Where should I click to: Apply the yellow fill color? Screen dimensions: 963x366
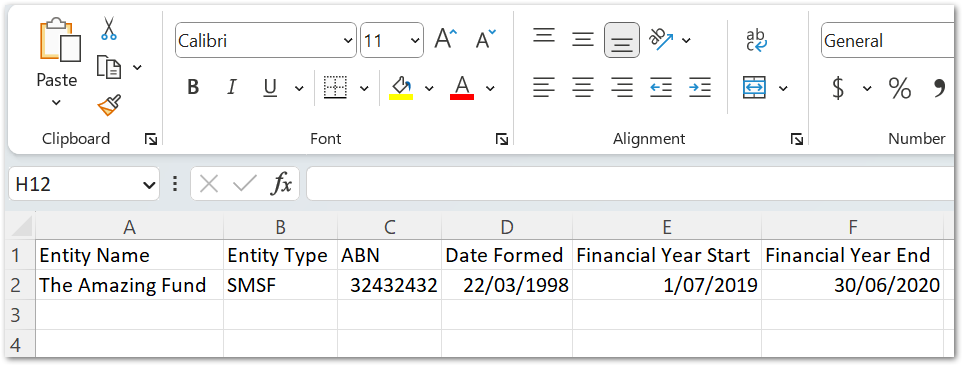[401, 88]
